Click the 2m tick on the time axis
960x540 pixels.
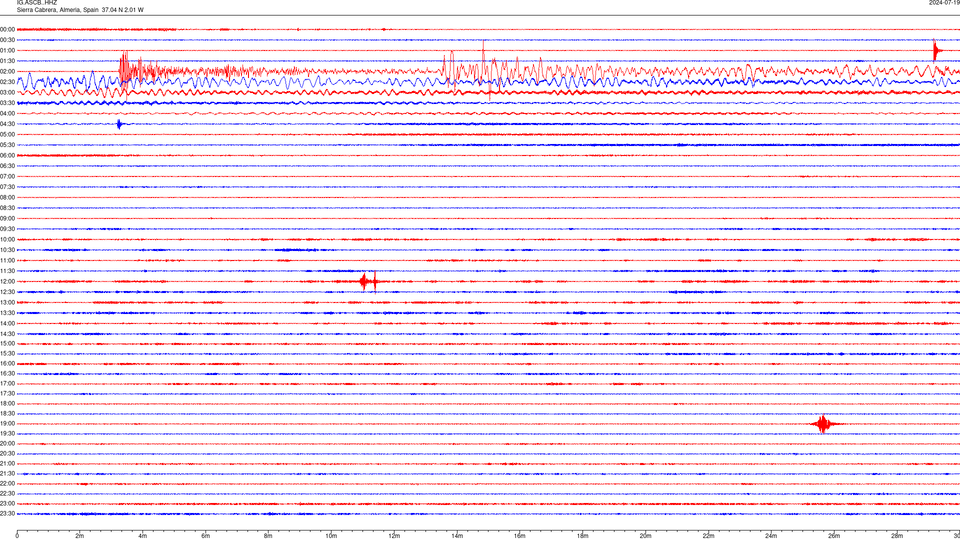(80, 536)
